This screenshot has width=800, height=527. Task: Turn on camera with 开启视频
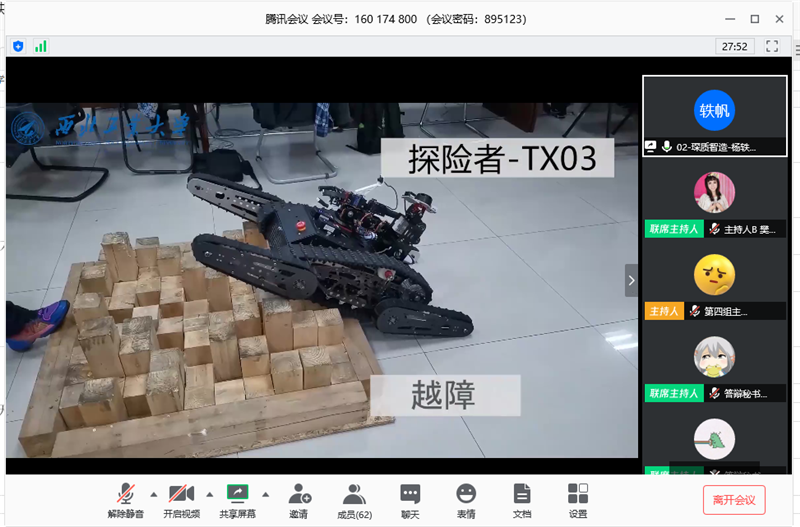[x=182, y=500]
